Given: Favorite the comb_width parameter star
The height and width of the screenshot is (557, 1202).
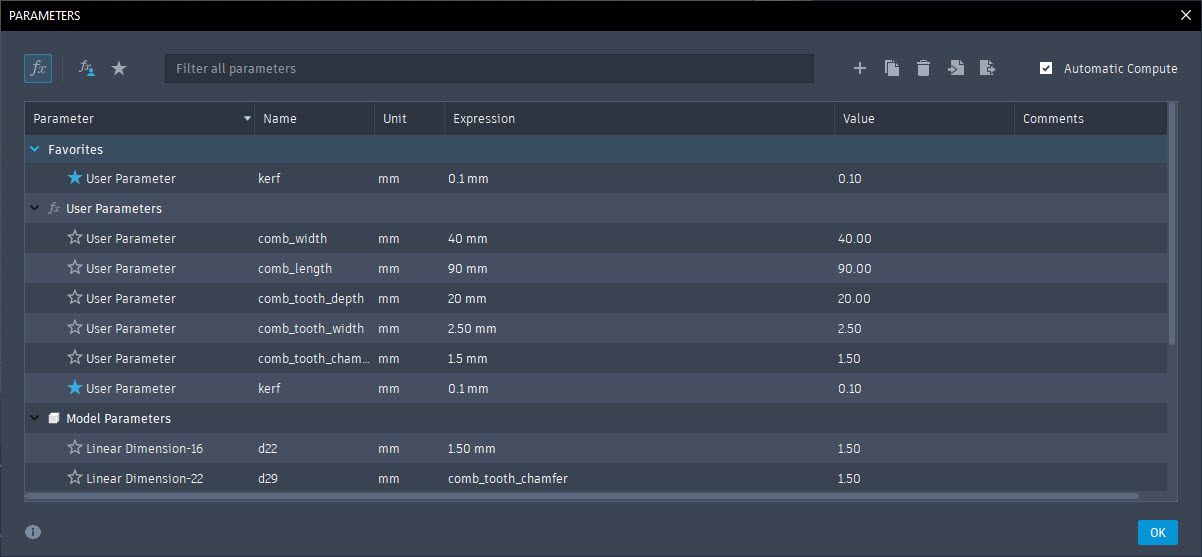Looking at the screenshot, I should pyautogui.click(x=75, y=238).
